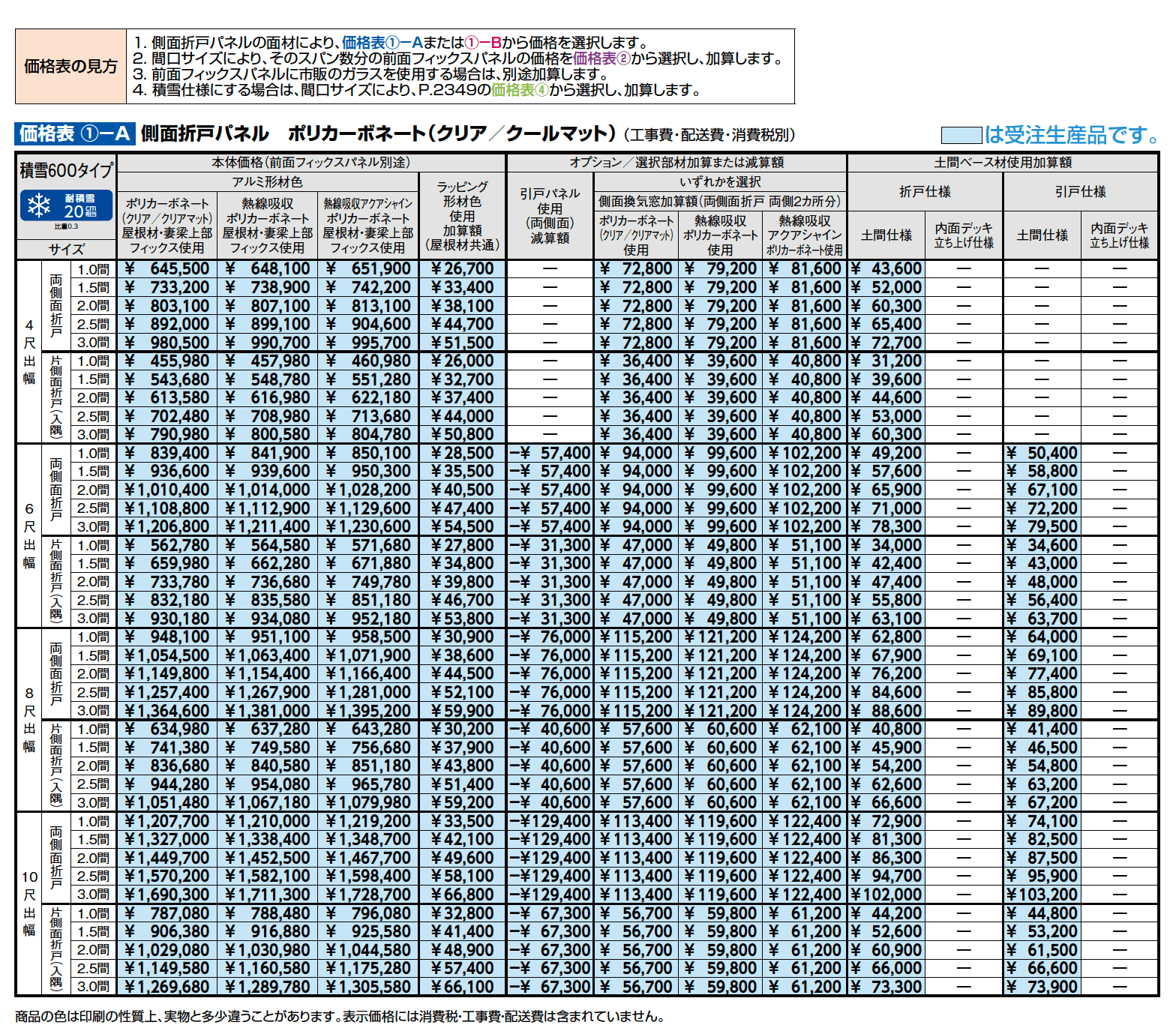This screenshot has height=1028, width=1176.
Task: Click the 価格表の見方 heading box
Action: pos(70,67)
